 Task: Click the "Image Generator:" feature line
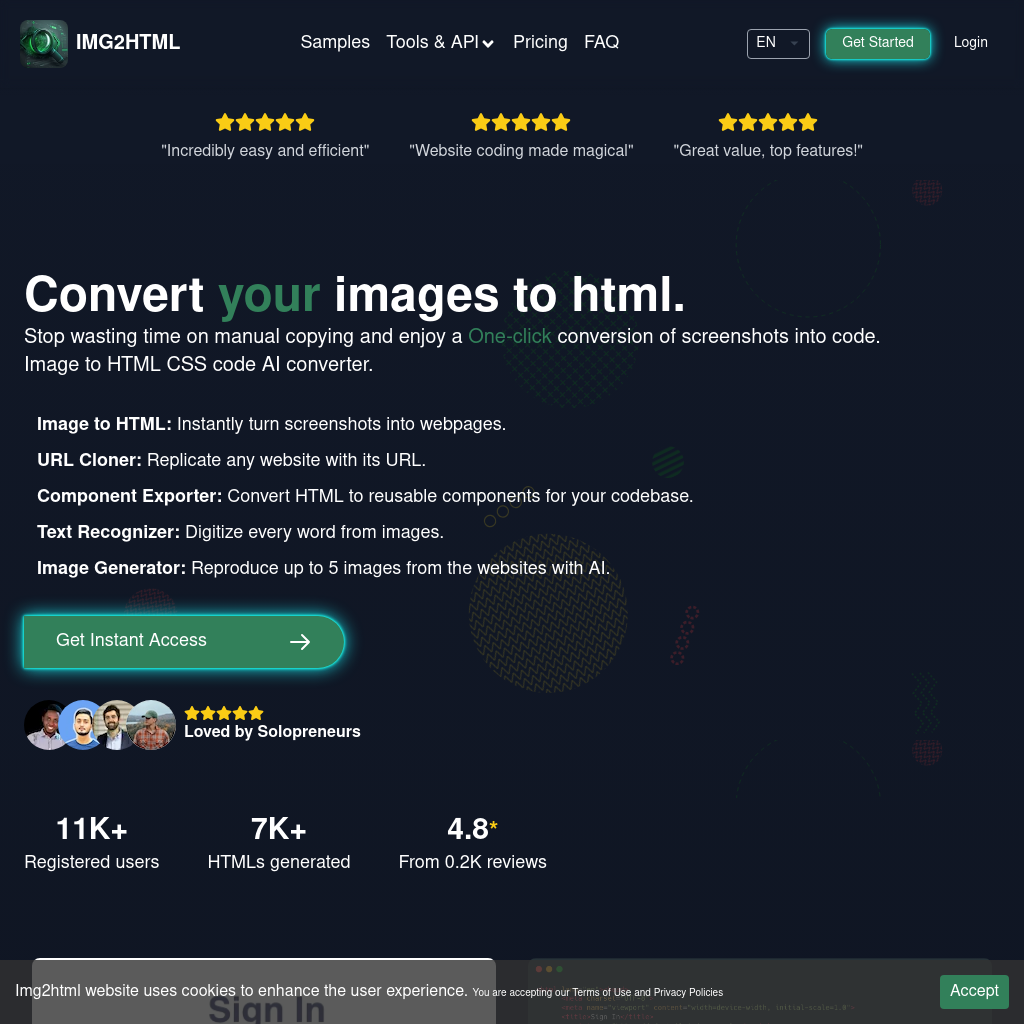click(323, 568)
